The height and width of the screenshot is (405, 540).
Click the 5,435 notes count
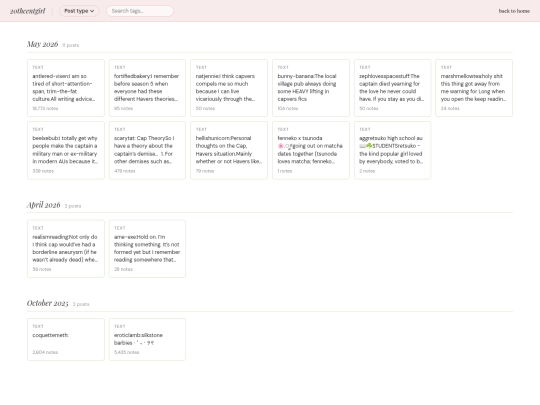(126, 352)
